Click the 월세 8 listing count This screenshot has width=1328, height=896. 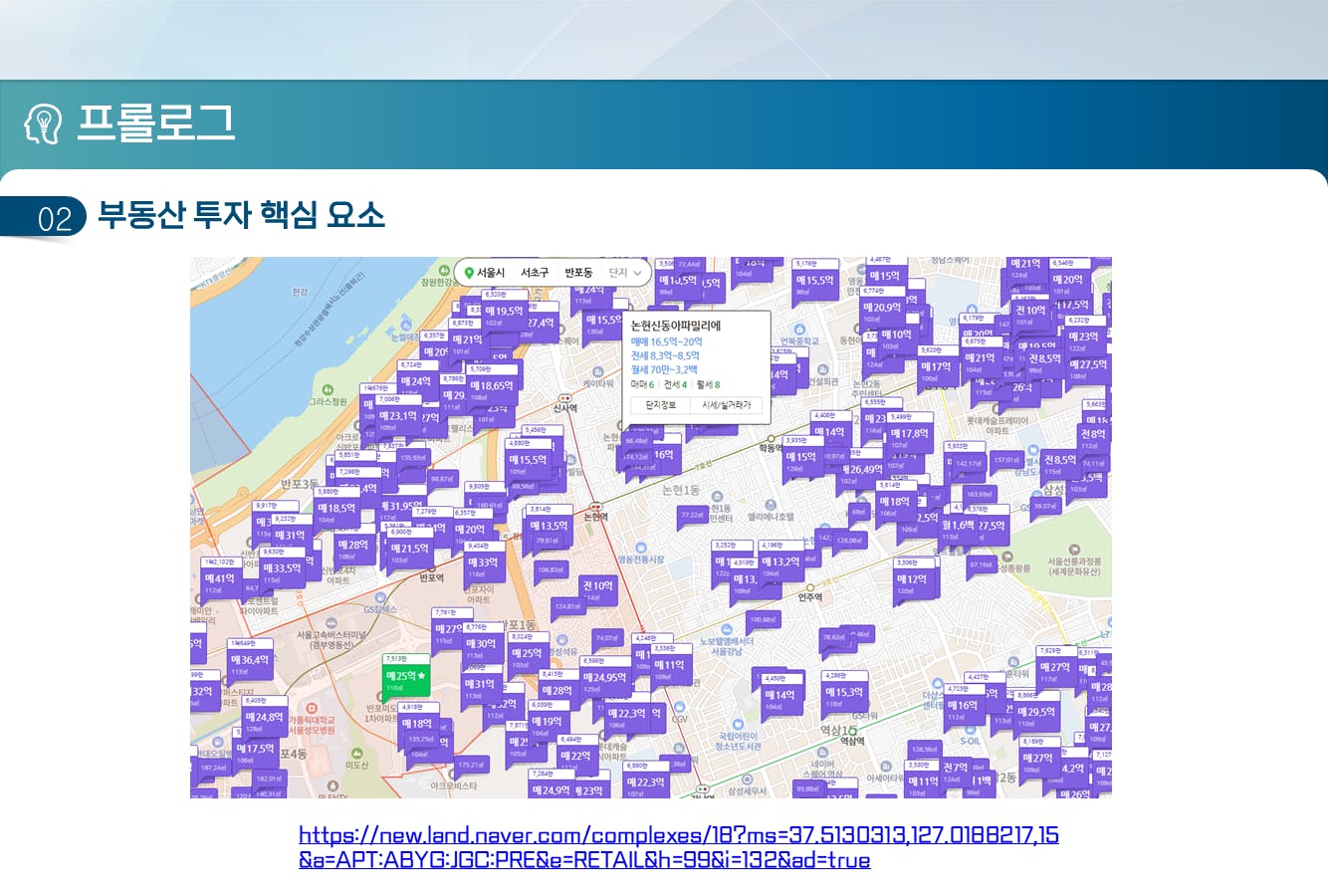point(708,384)
